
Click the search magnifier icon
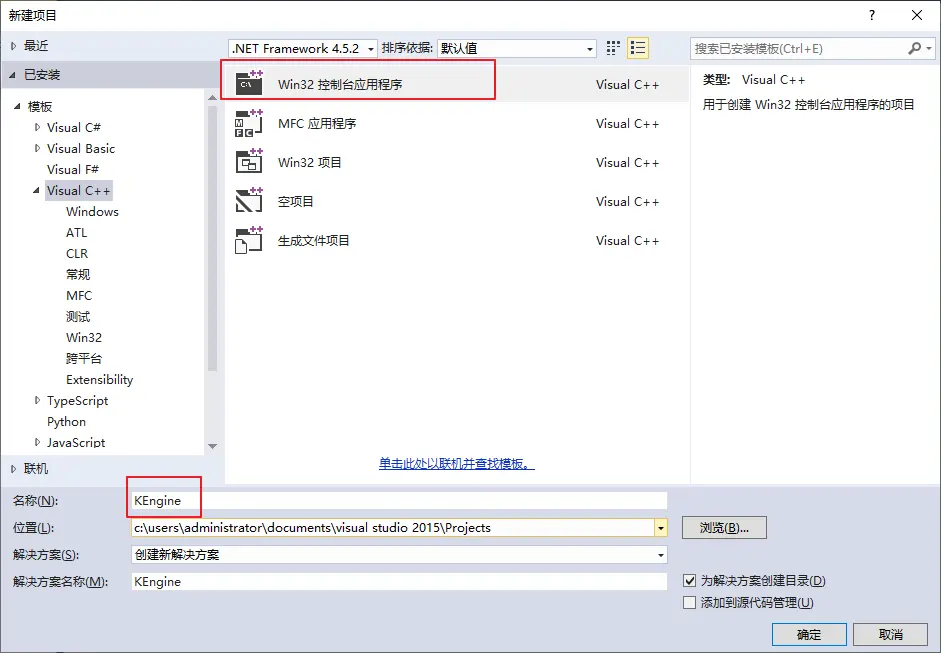pyautogui.click(x=914, y=49)
